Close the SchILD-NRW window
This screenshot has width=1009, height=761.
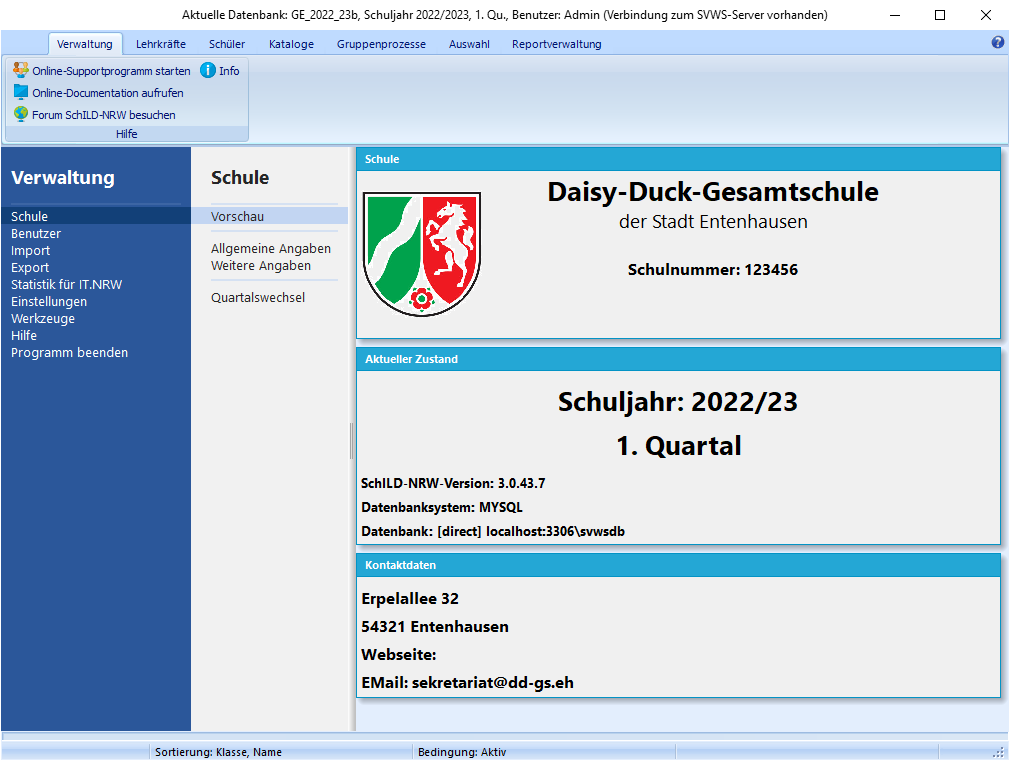986,15
